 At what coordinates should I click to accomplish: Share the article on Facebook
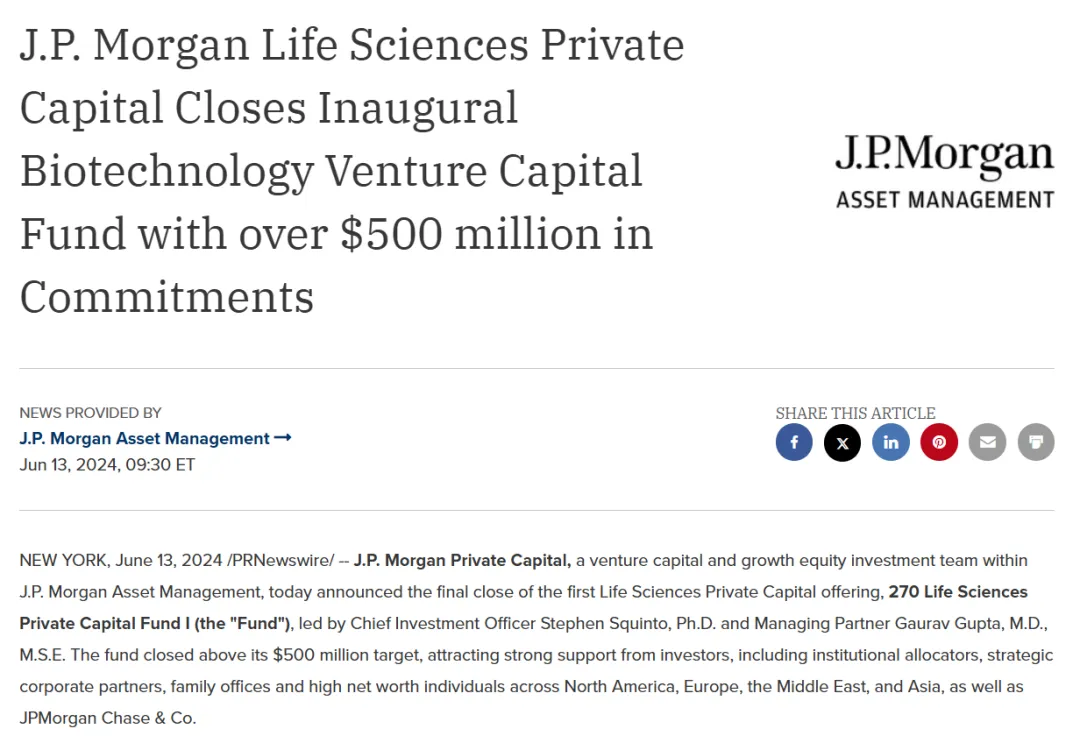pyautogui.click(x=794, y=442)
